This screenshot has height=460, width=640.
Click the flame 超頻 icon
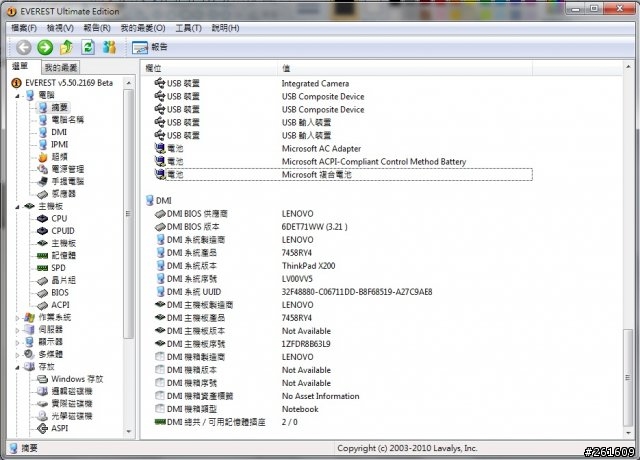click(x=43, y=157)
